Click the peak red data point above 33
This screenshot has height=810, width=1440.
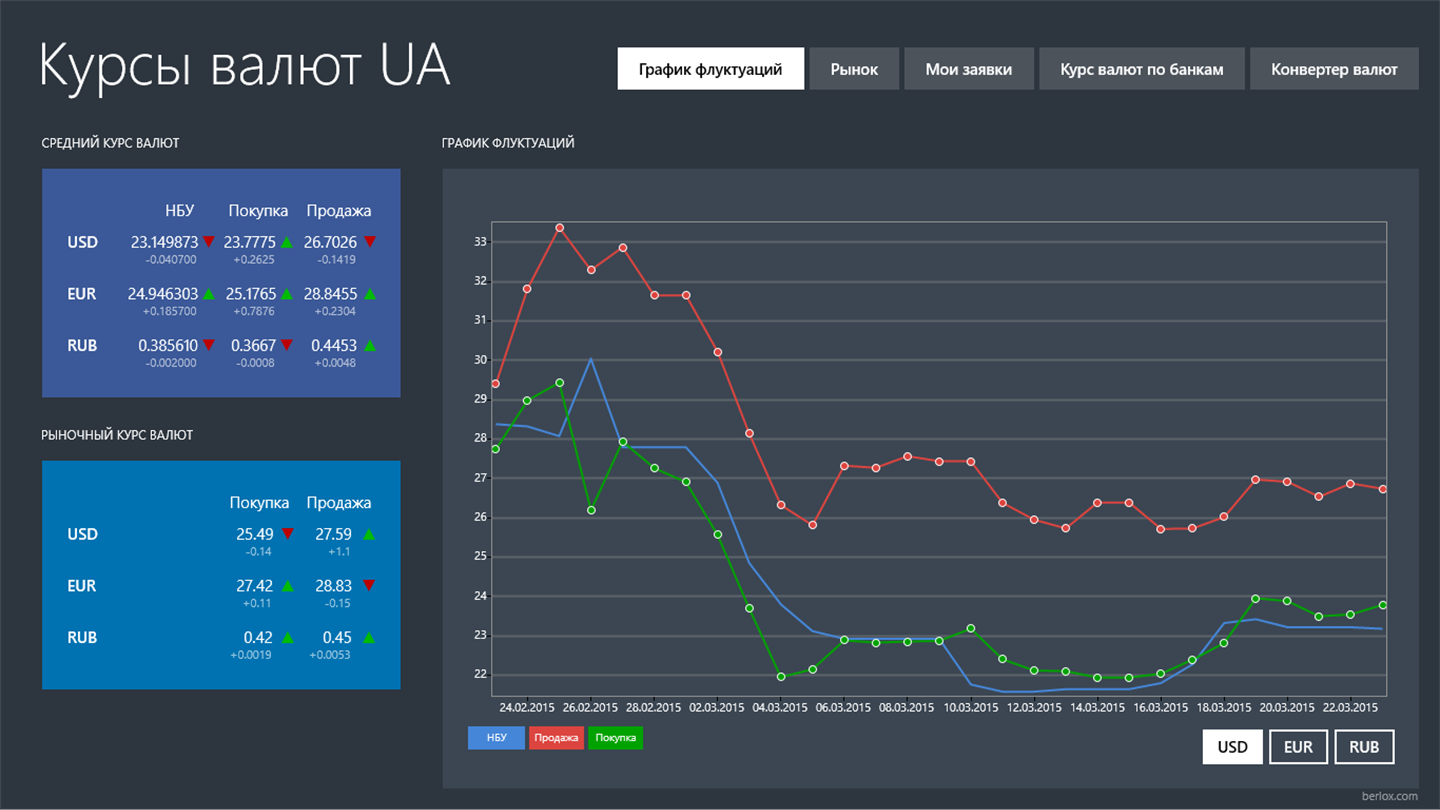pyautogui.click(x=560, y=228)
